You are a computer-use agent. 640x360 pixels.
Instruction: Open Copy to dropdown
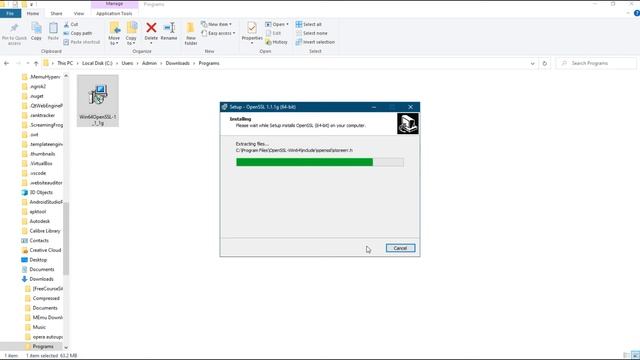[131, 33]
